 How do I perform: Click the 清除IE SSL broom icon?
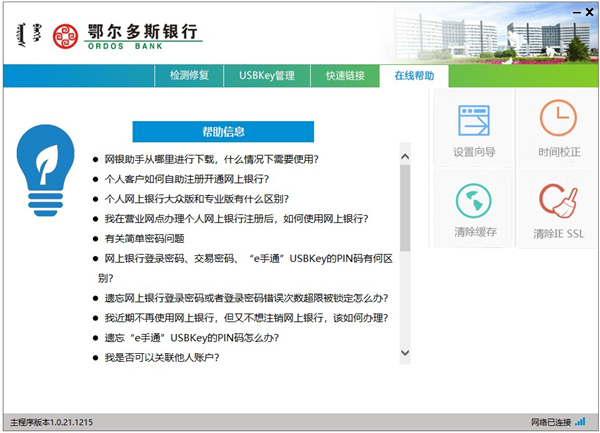click(558, 200)
